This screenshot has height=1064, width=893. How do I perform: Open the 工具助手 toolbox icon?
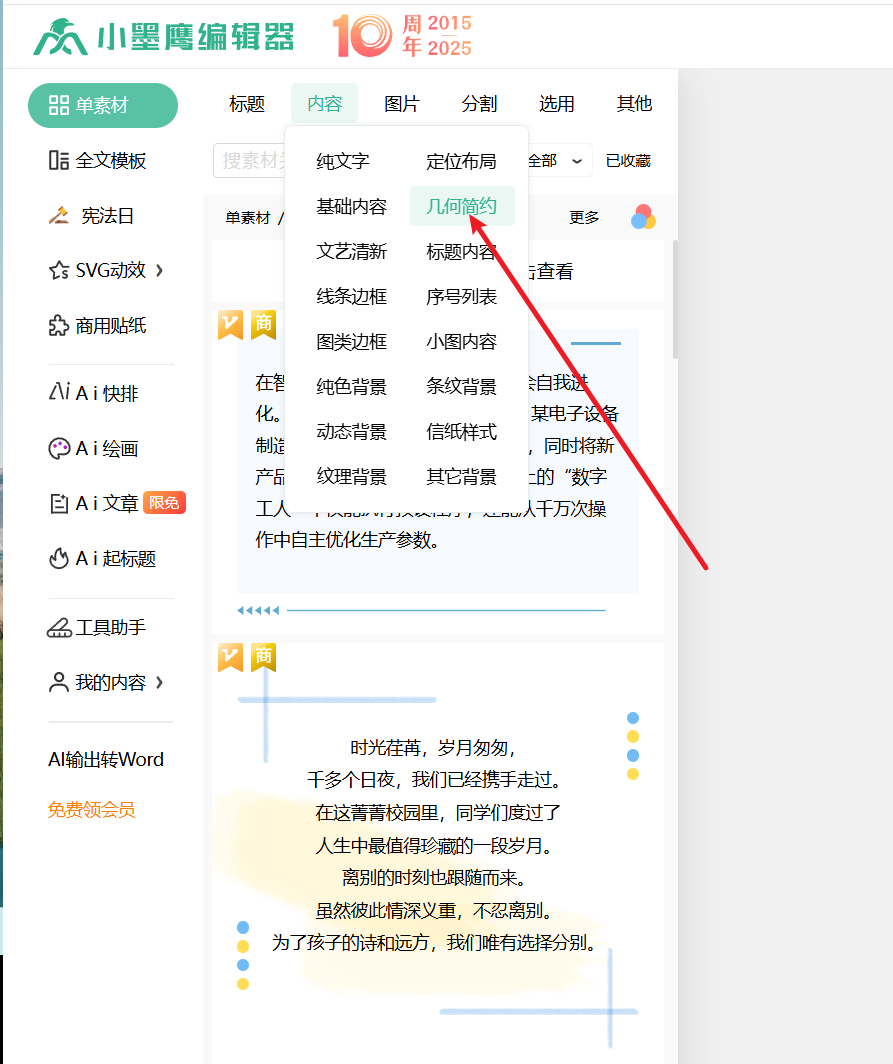(59, 628)
